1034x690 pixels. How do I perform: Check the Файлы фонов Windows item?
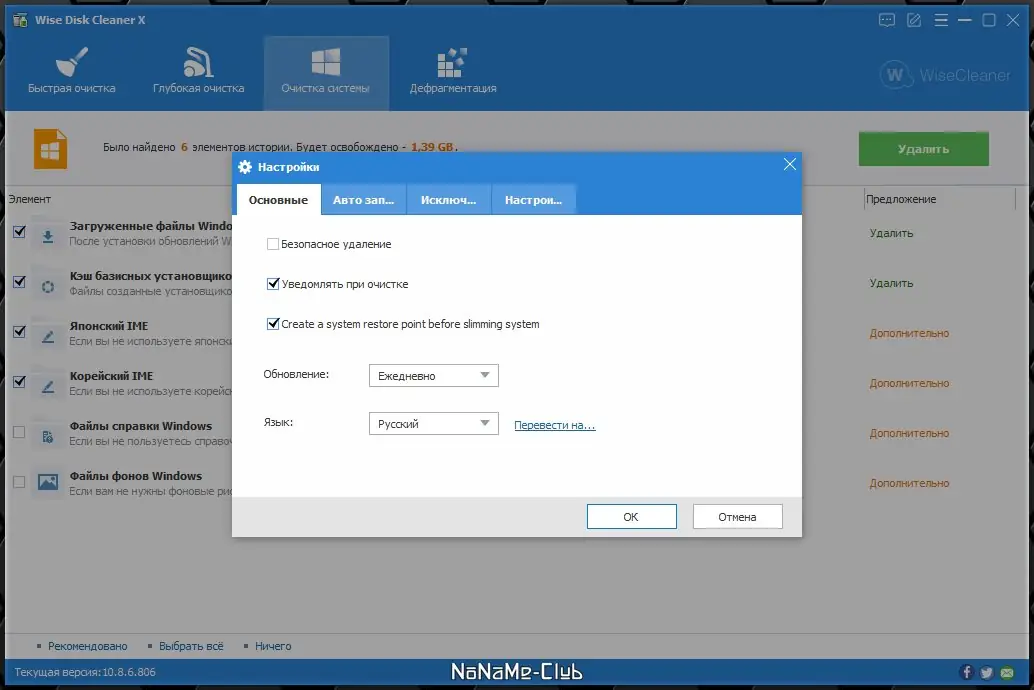[x=19, y=482]
